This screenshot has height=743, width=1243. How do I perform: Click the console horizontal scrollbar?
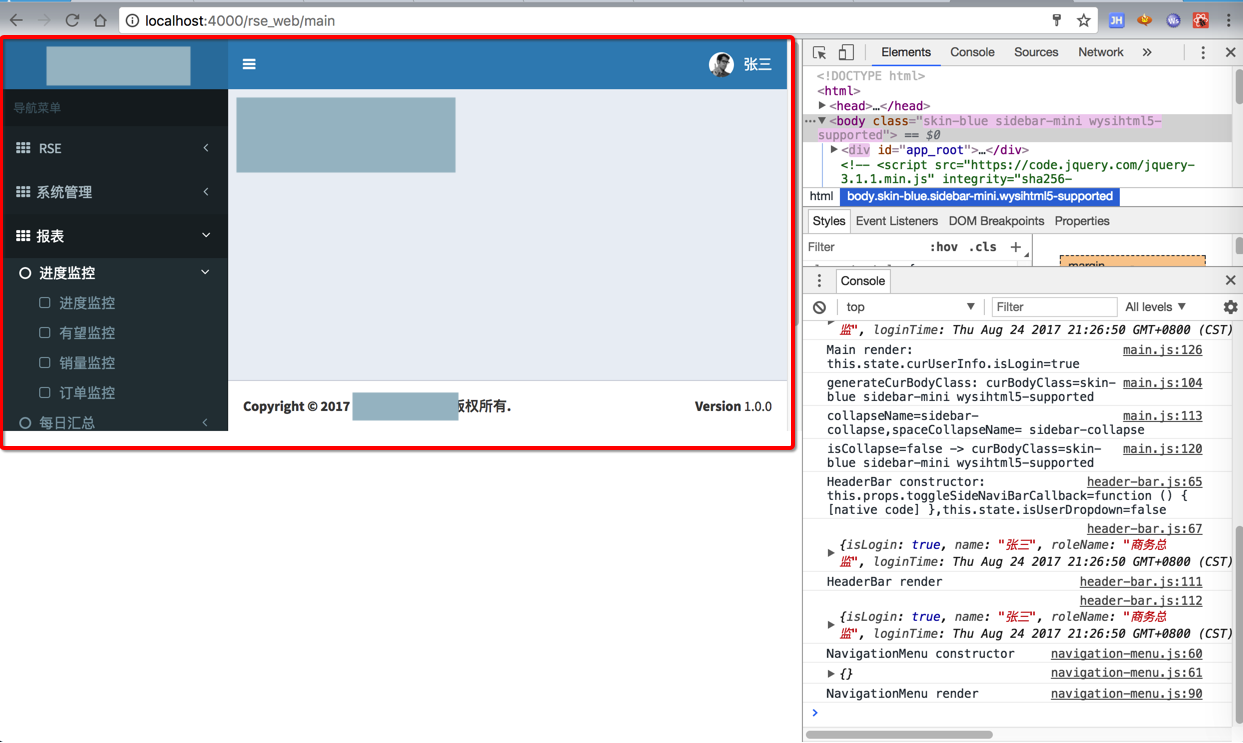pyautogui.click(x=899, y=734)
